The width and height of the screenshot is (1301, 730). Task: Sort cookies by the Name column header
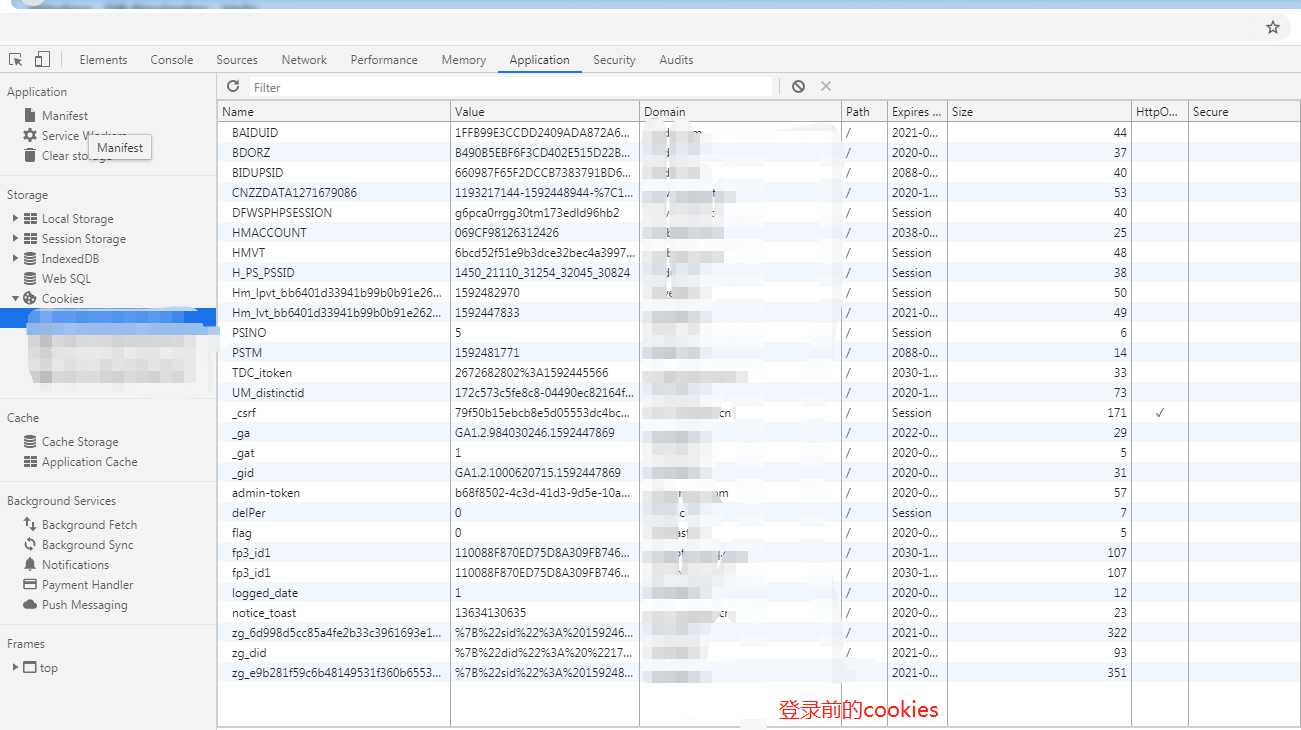tap(334, 112)
